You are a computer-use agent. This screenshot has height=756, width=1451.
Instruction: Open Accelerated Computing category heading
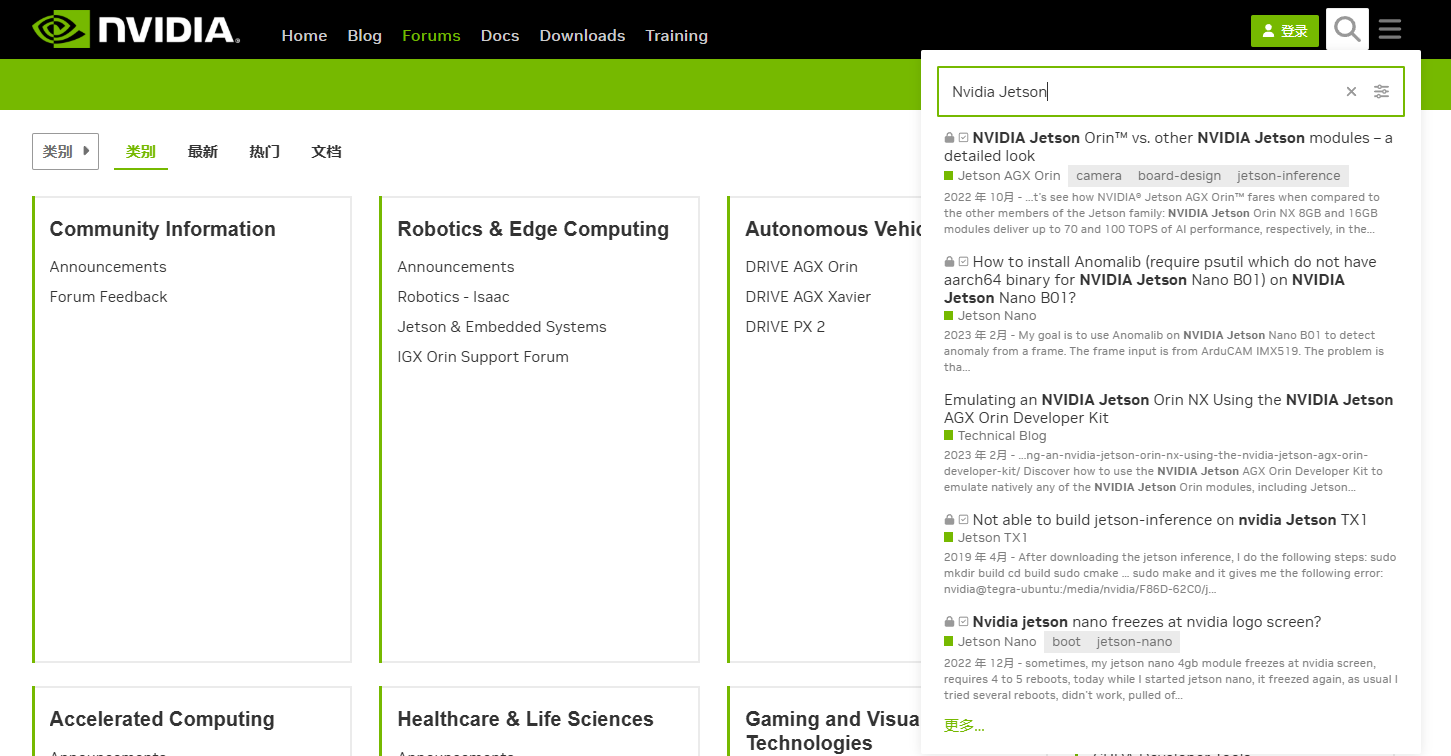[162, 719]
